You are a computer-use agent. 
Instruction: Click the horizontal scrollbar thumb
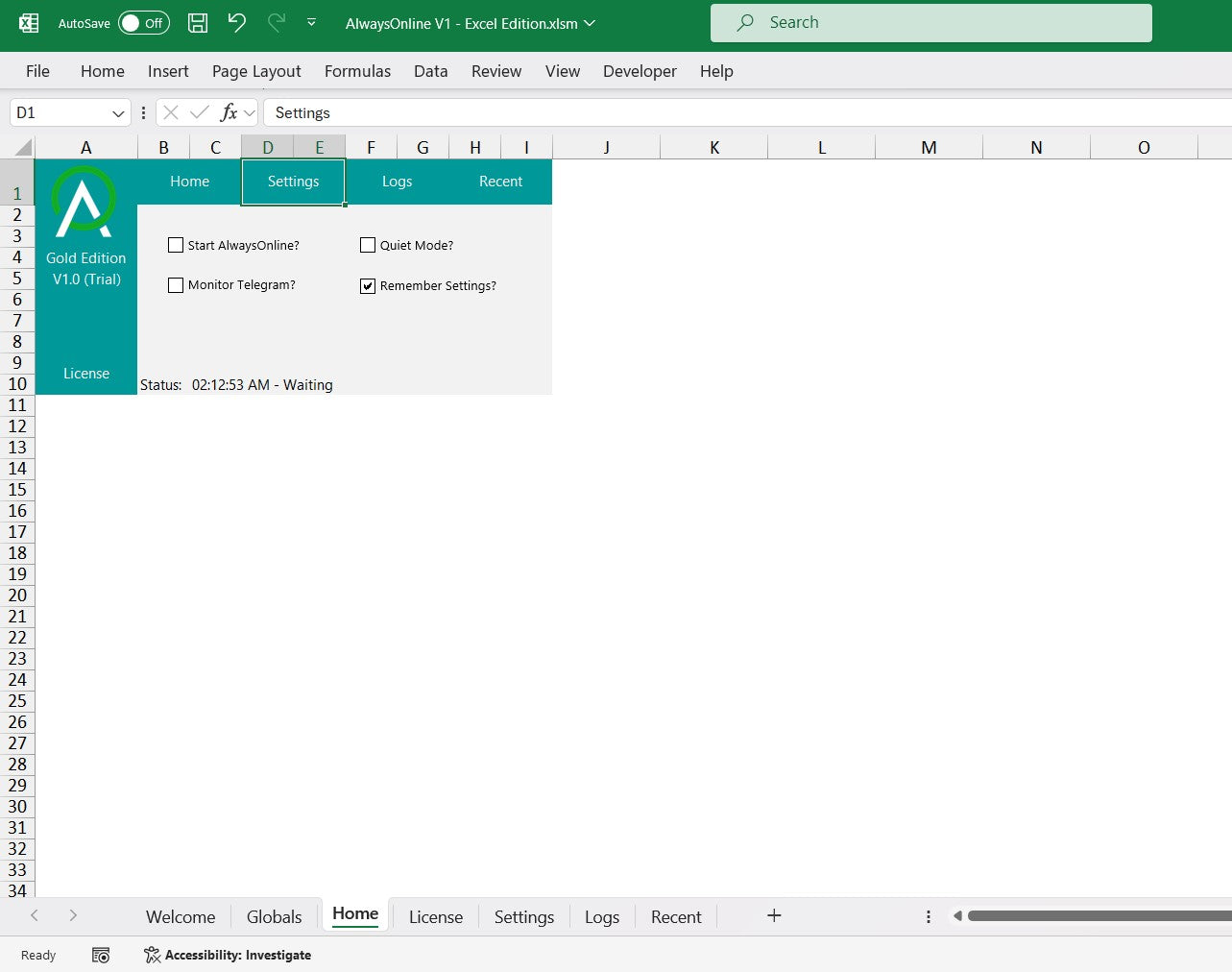1099,916
